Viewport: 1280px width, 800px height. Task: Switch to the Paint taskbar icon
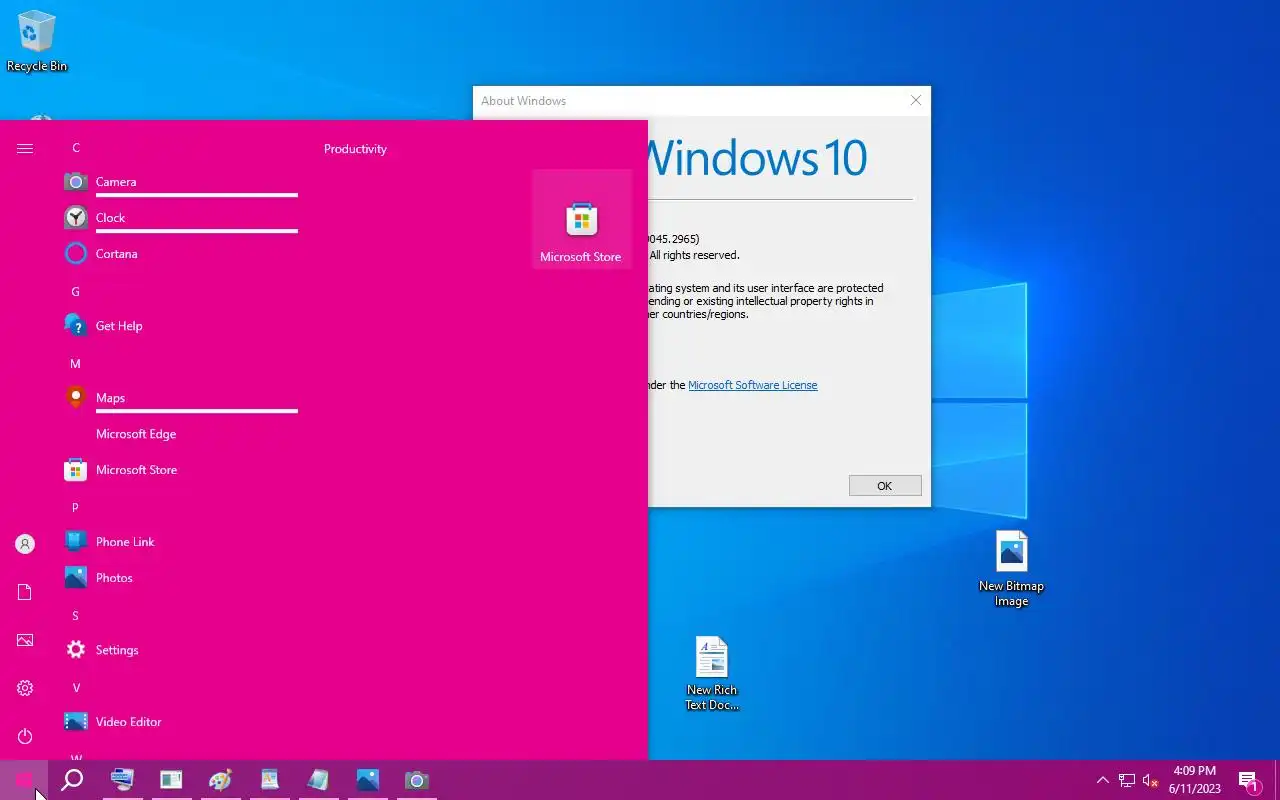[220, 780]
